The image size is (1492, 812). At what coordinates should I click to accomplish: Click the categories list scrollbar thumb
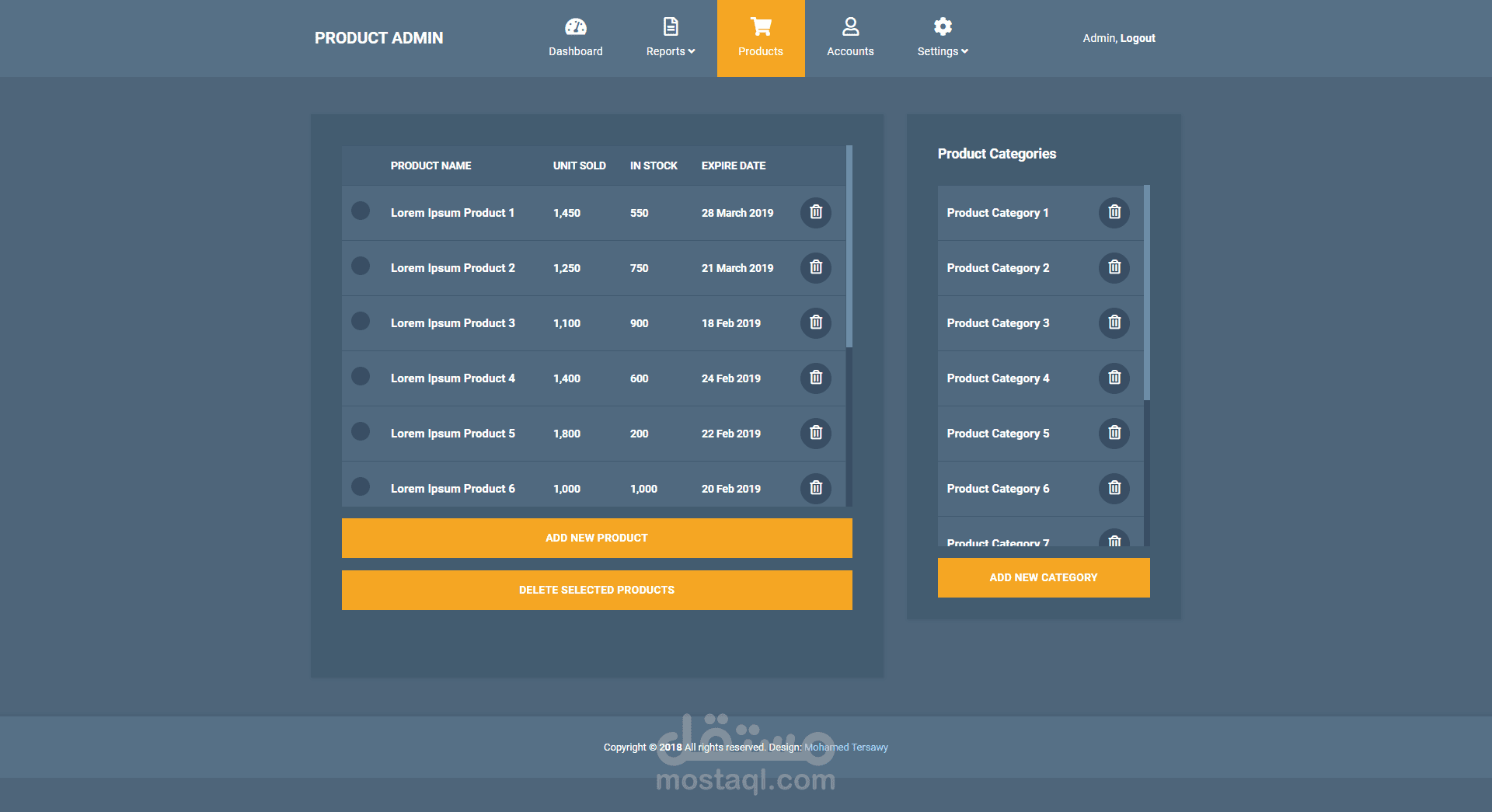tap(1147, 292)
